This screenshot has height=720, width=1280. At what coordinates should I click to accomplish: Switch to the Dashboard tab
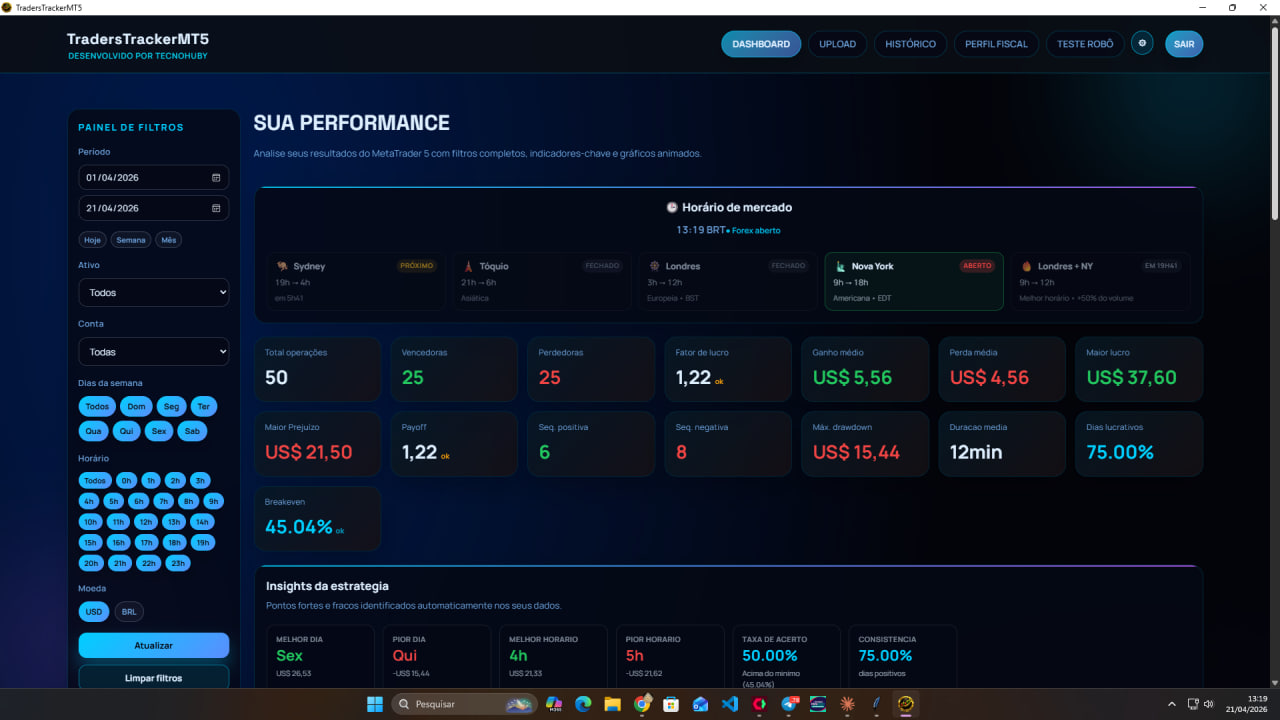point(761,44)
